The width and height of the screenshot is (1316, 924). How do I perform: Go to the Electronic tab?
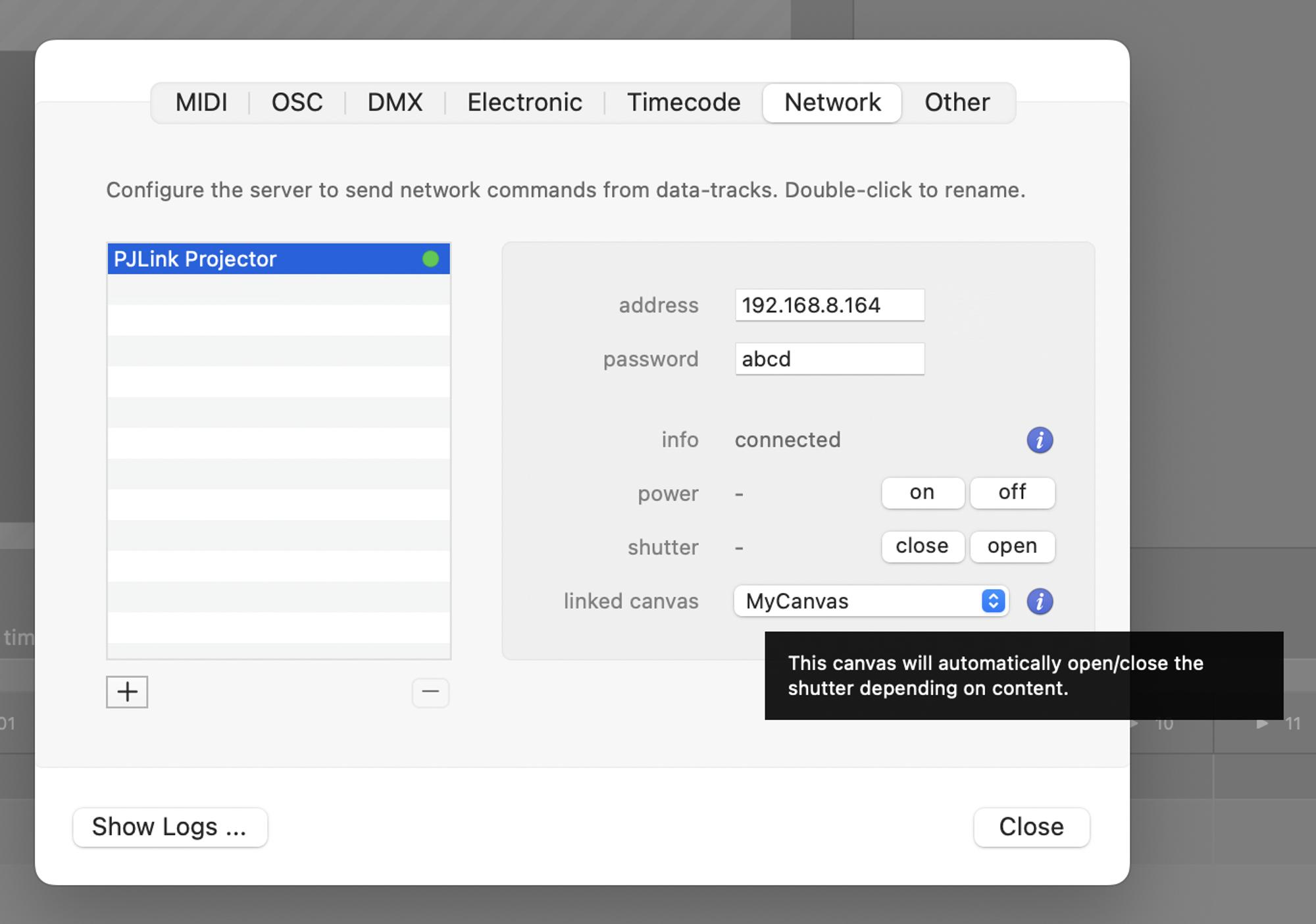tap(524, 103)
